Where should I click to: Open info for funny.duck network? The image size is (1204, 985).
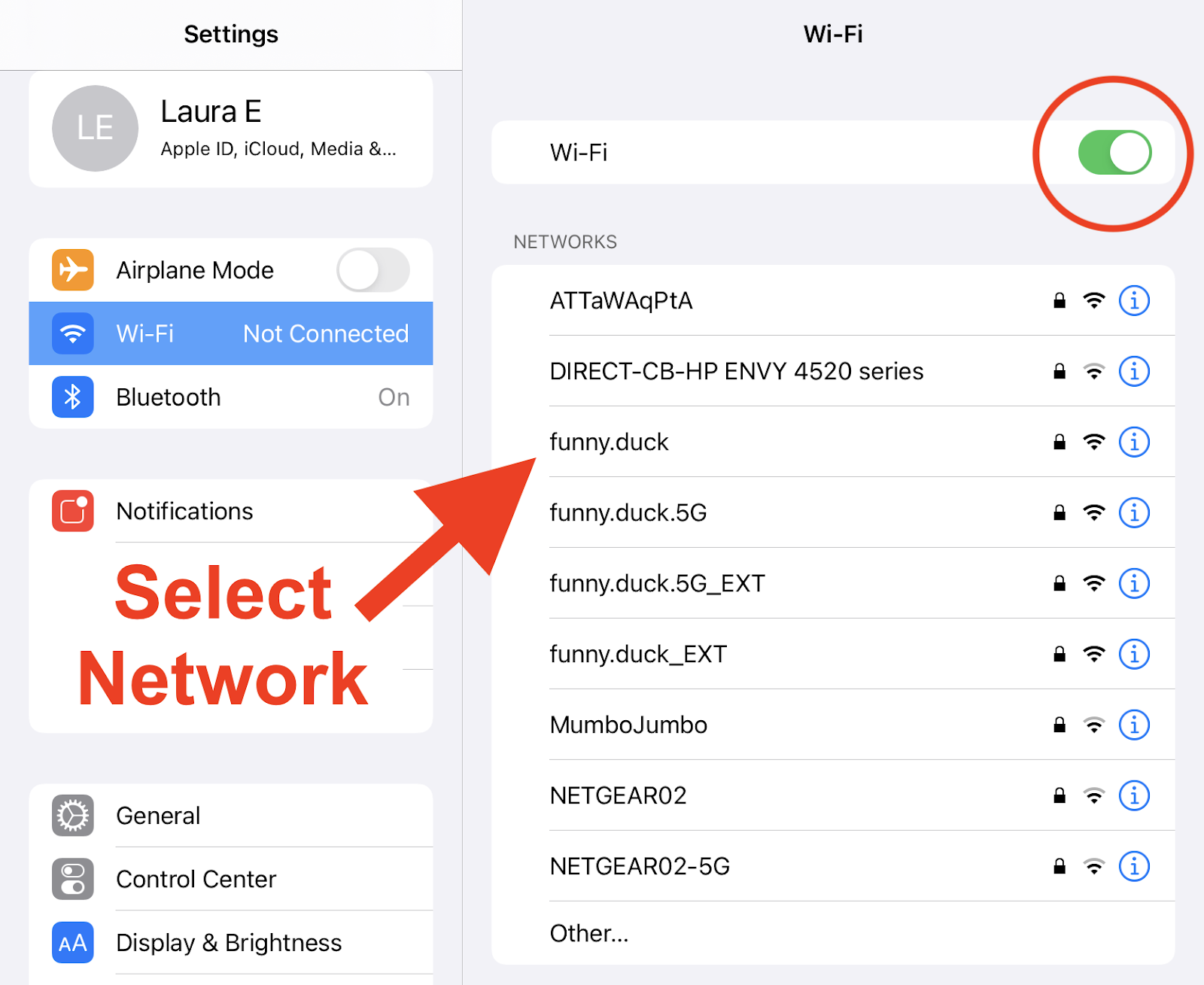pos(1133,442)
